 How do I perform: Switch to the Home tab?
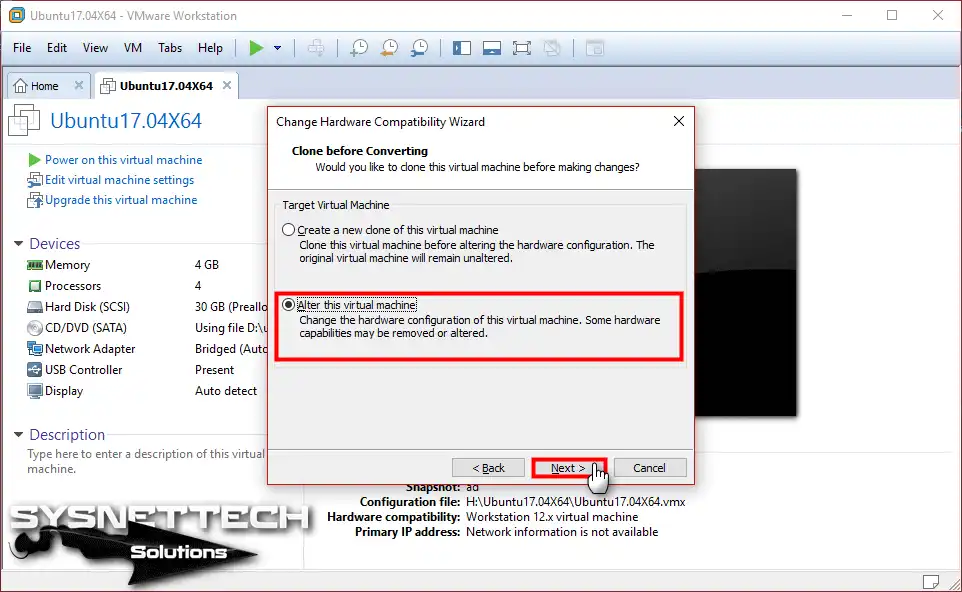(48, 86)
